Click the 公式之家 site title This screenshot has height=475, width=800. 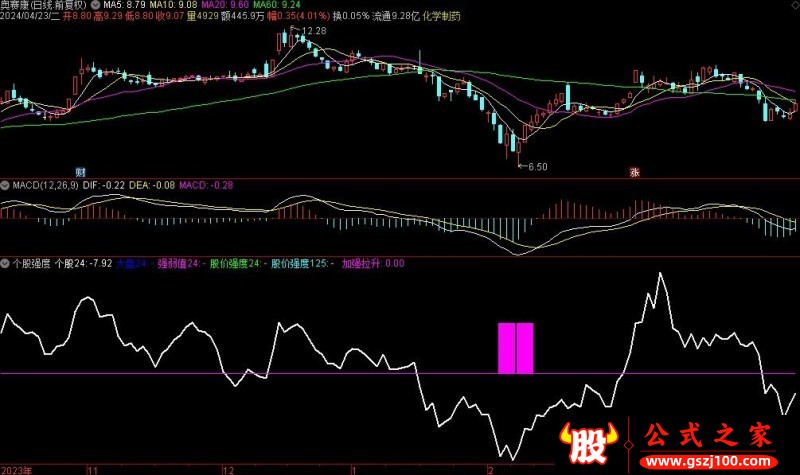708,437
